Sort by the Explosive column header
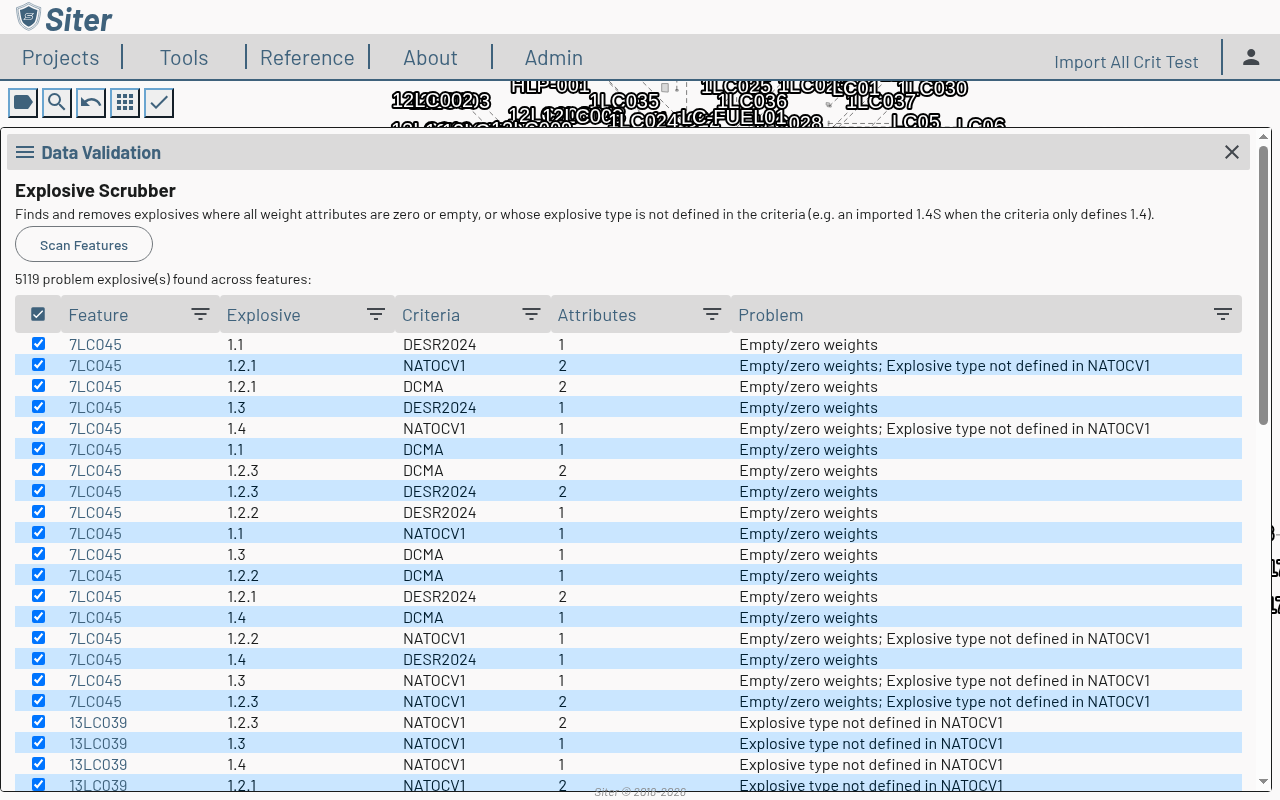1280x800 pixels. (263, 315)
